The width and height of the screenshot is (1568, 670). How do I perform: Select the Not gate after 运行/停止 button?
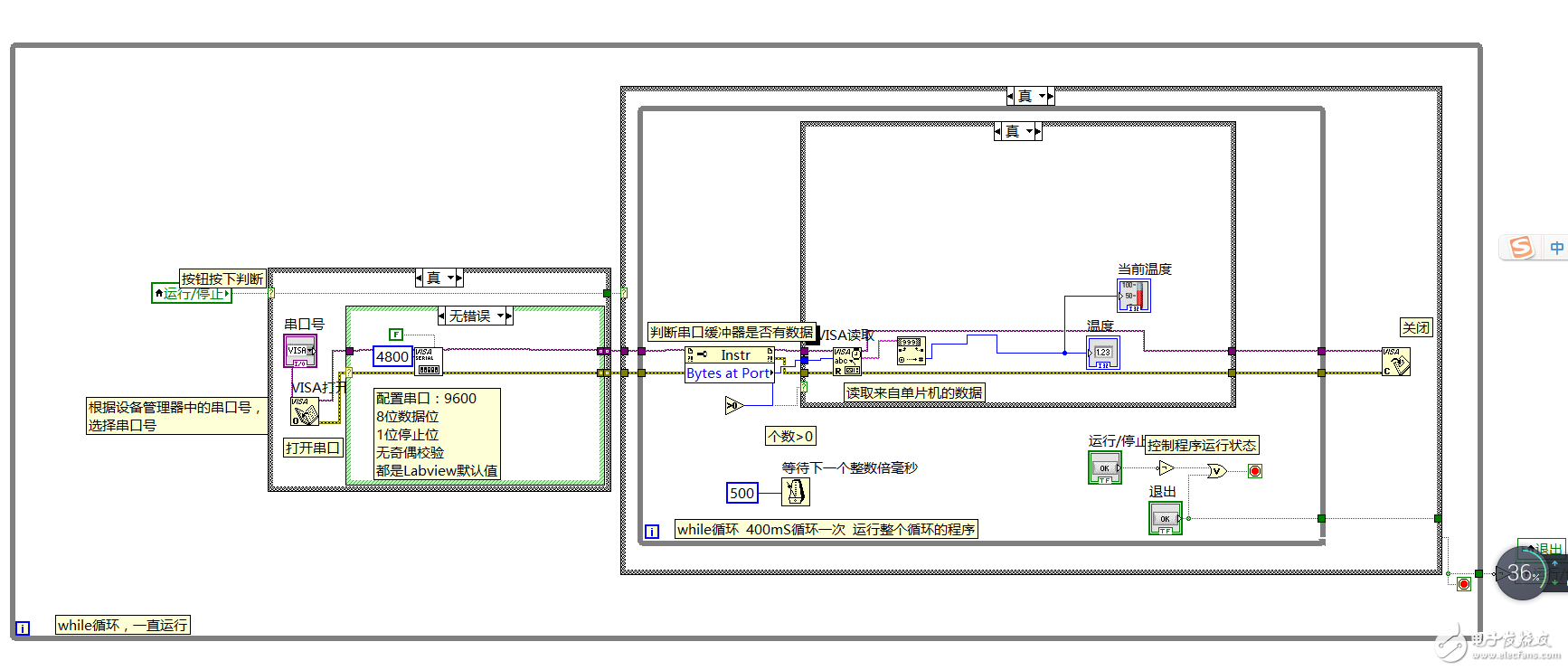[1166, 467]
